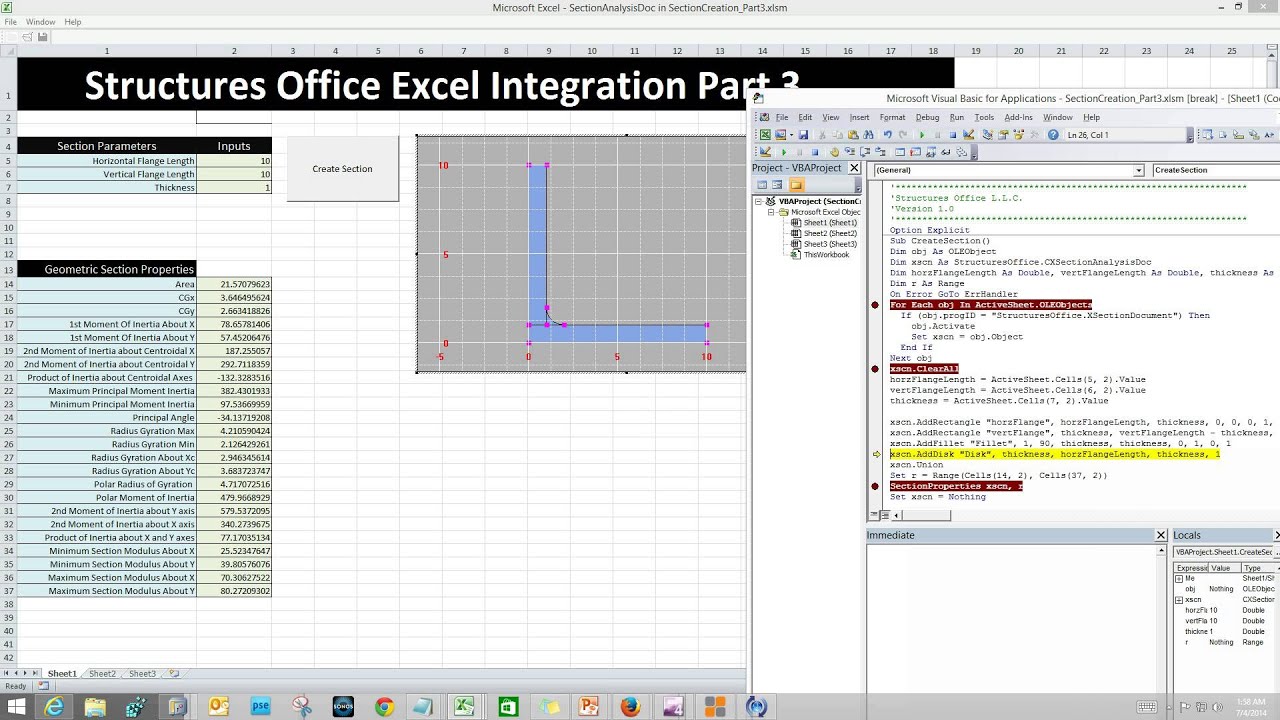Open the VBA Debug menu

(927, 117)
